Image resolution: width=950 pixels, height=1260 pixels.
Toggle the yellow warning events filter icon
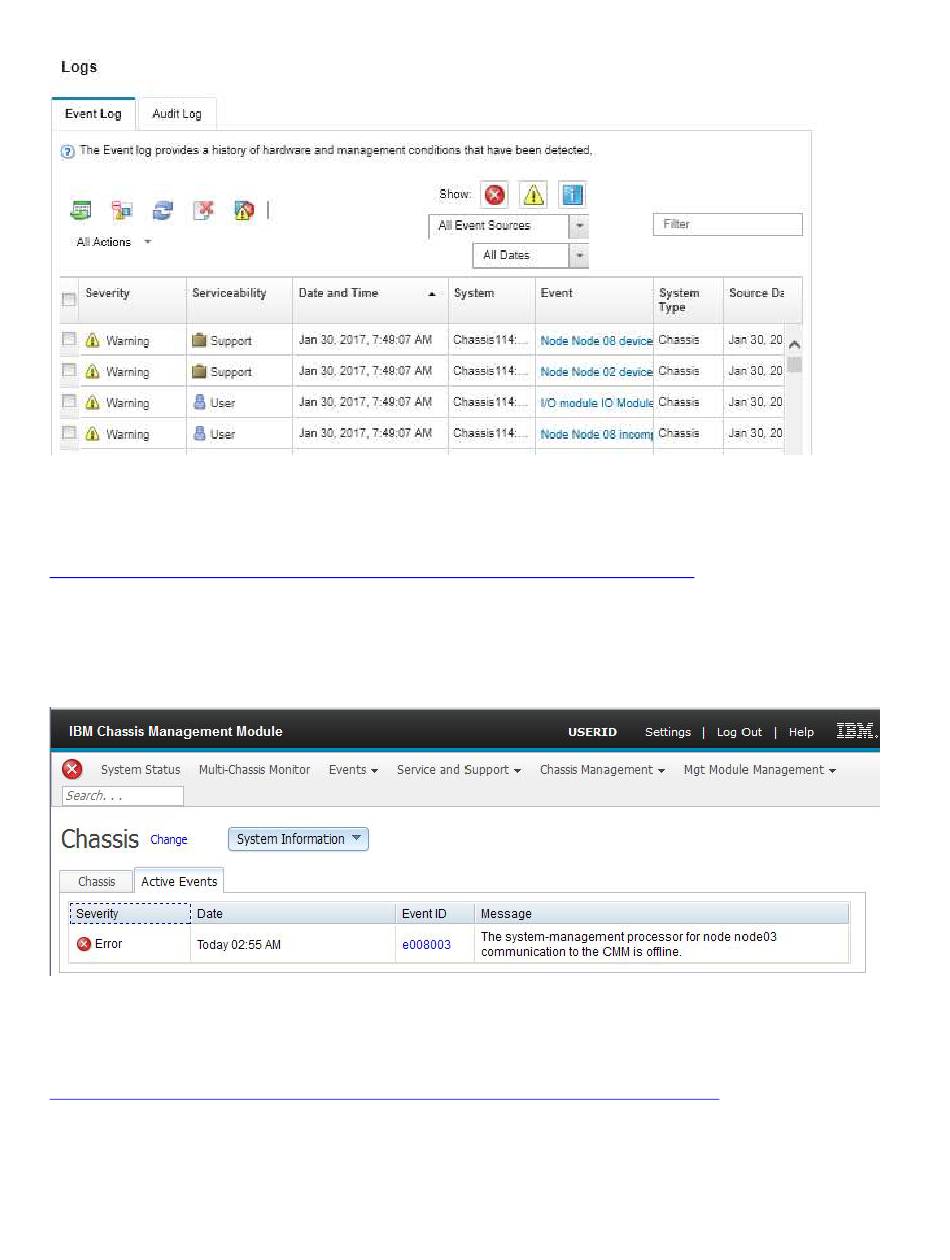(533, 194)
